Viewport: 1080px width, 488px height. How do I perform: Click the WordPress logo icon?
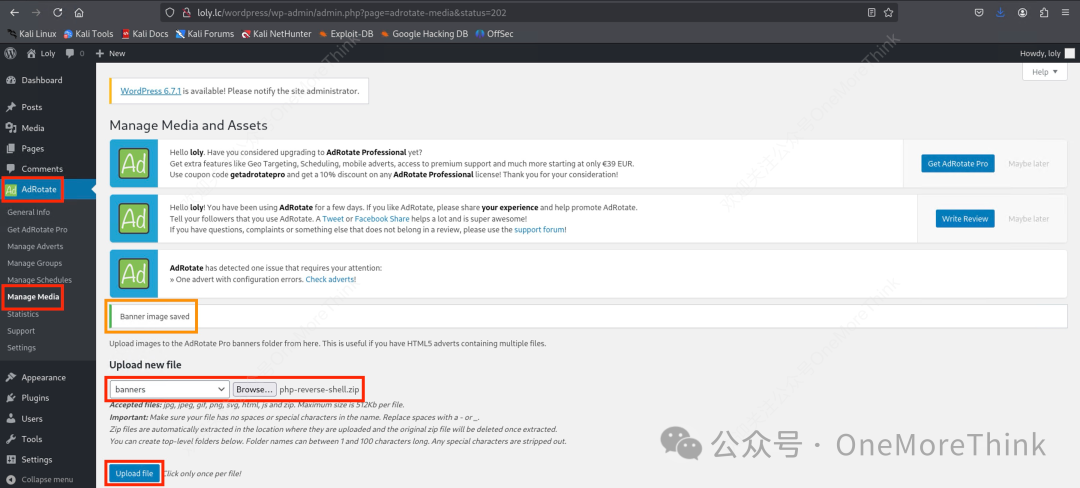(10, 53)
